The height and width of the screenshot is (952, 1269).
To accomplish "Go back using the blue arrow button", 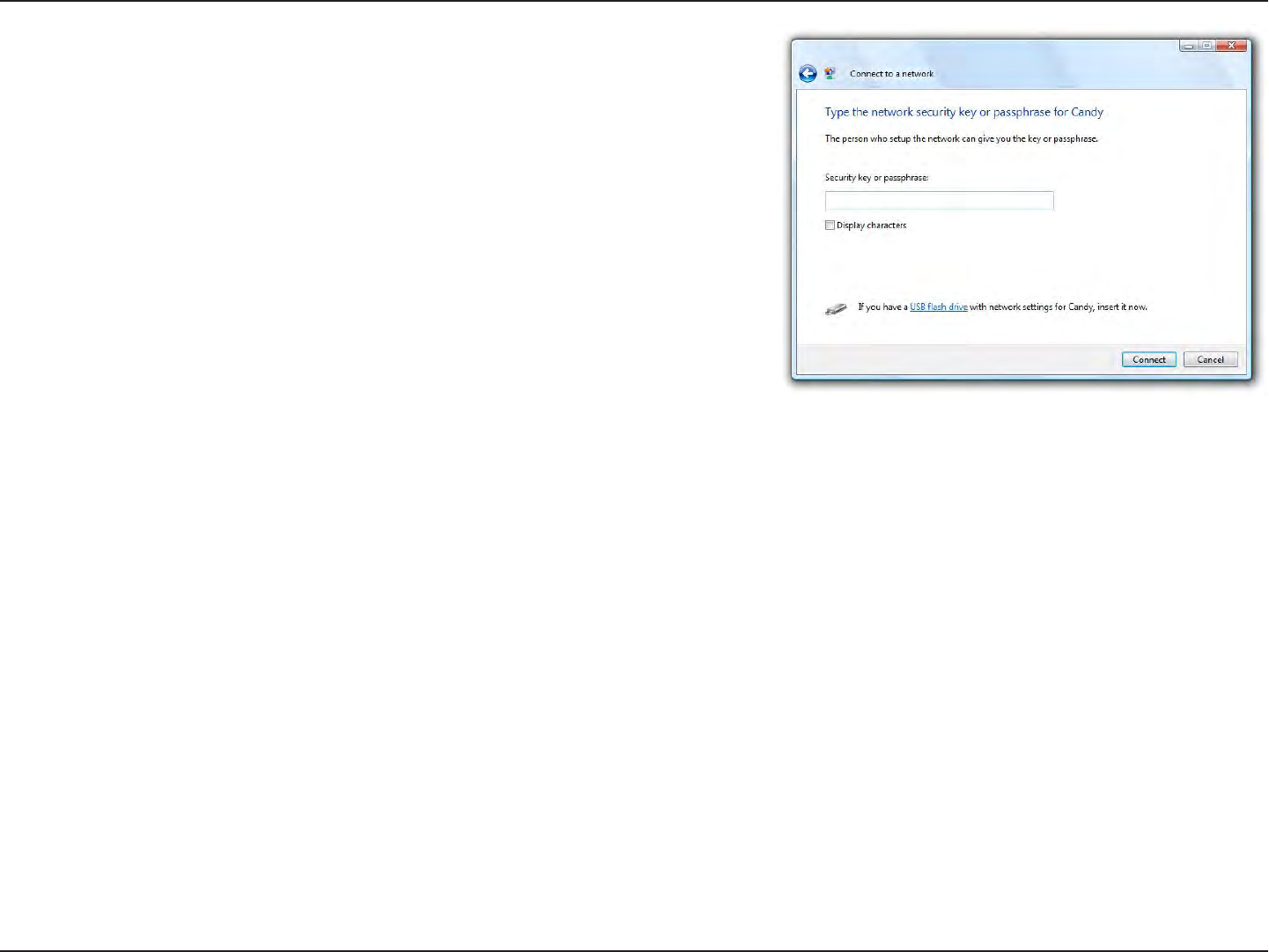I will (x=808, y=74).
